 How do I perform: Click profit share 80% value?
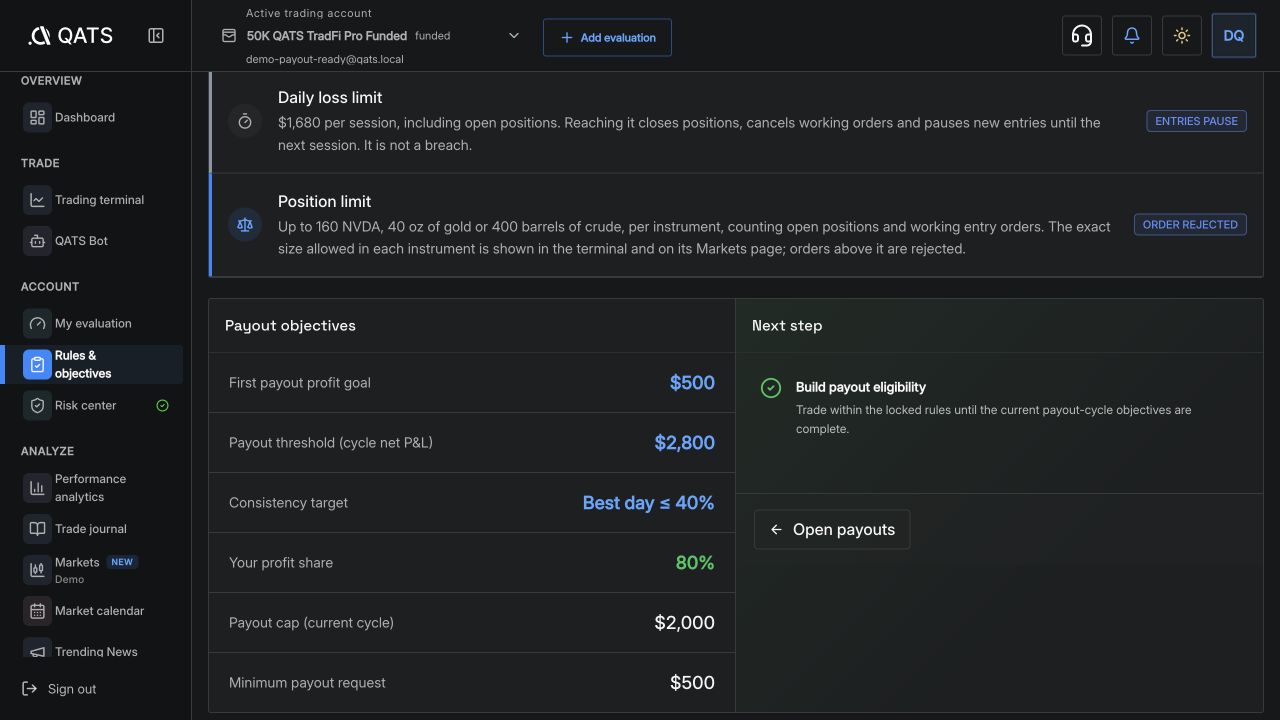[695, 563]
